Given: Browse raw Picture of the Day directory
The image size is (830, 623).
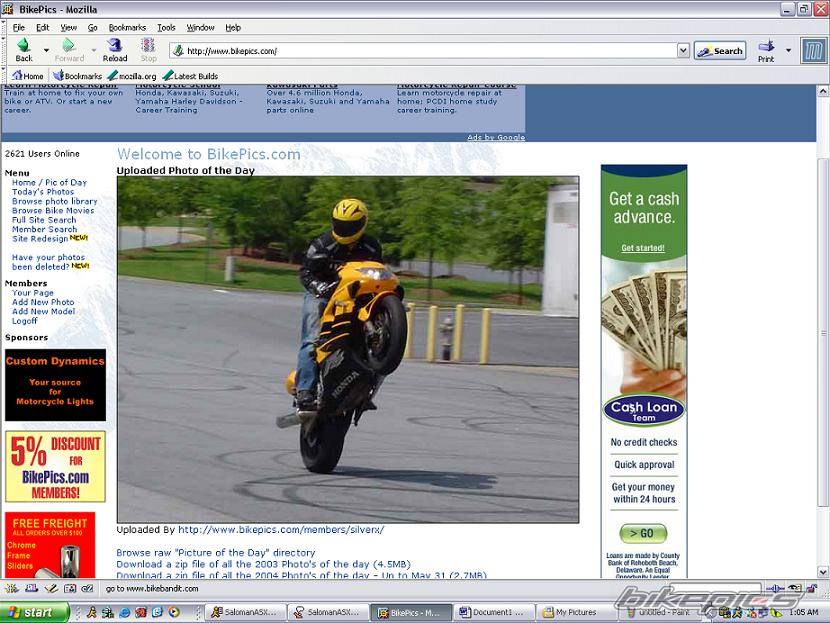Looking at the screenshot, I should coord(215,552).
